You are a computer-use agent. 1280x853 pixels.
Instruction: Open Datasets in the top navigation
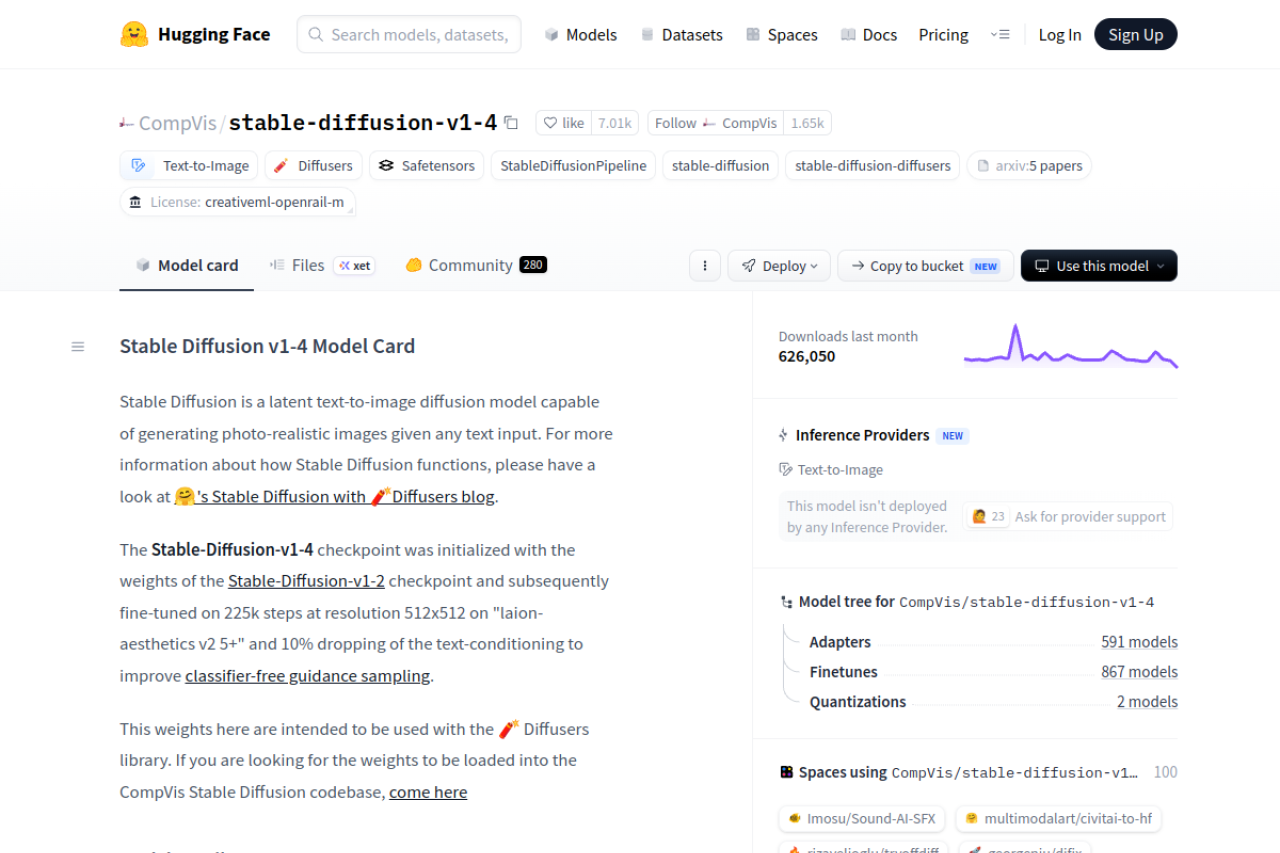pyautogui.click(x=681, y=34)
